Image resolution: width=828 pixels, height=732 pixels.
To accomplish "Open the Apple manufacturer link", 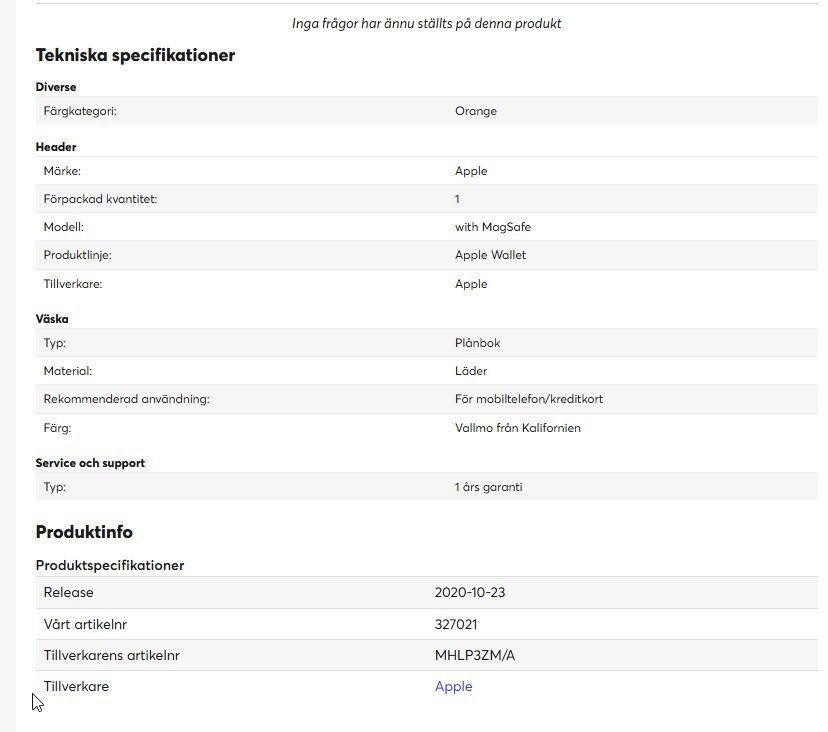I will pos(453,686).
